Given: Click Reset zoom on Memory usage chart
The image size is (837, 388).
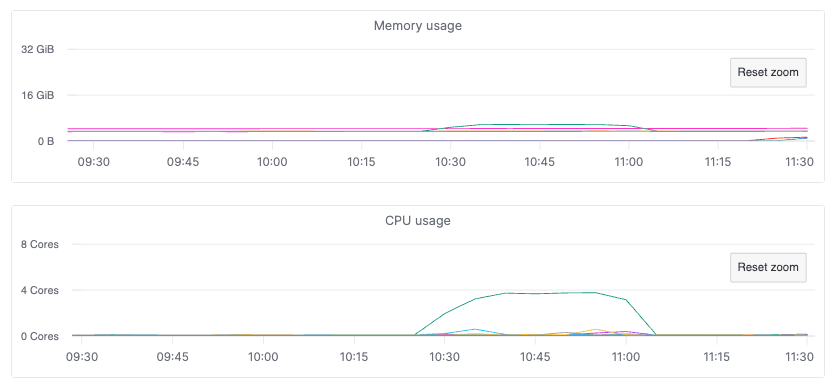Looking at the screenshot, I should coord(768,73).
